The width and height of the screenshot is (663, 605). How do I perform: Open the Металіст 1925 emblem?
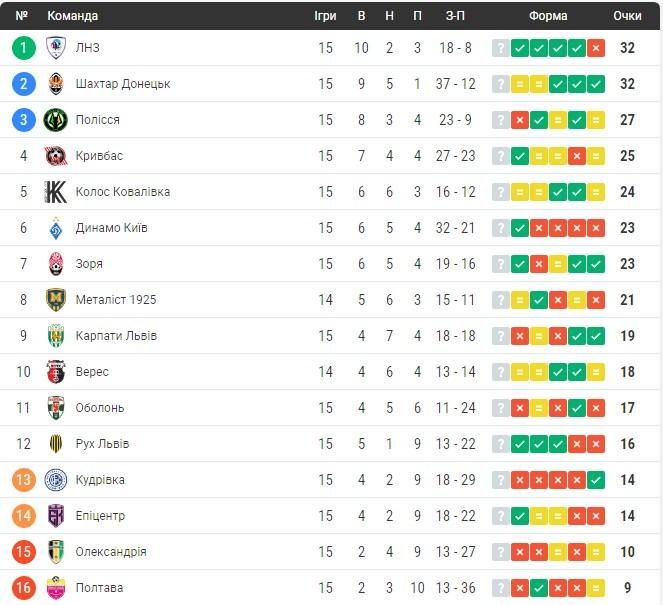[56, 300]
